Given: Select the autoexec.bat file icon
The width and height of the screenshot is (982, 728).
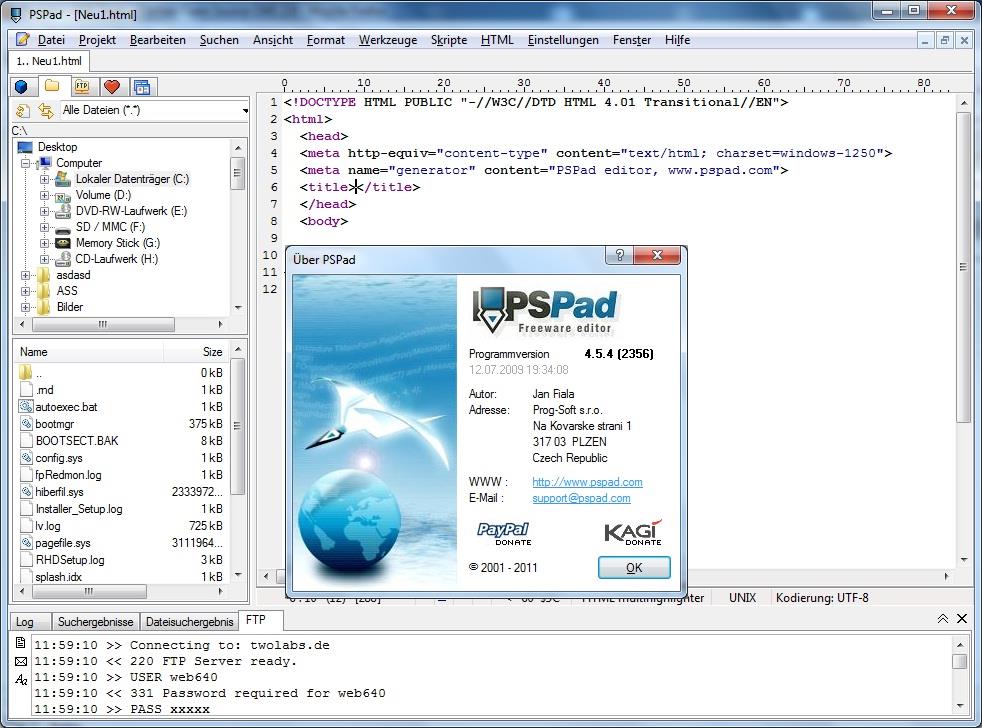Looking at the screenshot, I should [x=26, y=407].
